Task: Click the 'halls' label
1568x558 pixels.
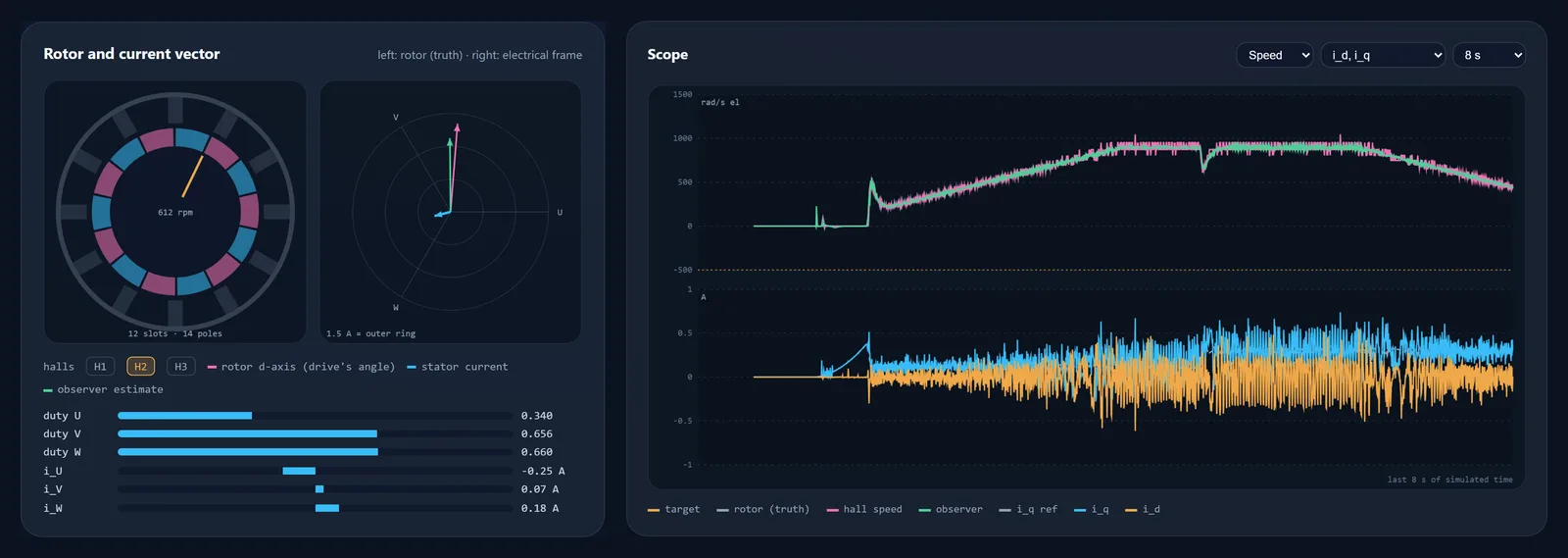Action: [x=59, y=367]
